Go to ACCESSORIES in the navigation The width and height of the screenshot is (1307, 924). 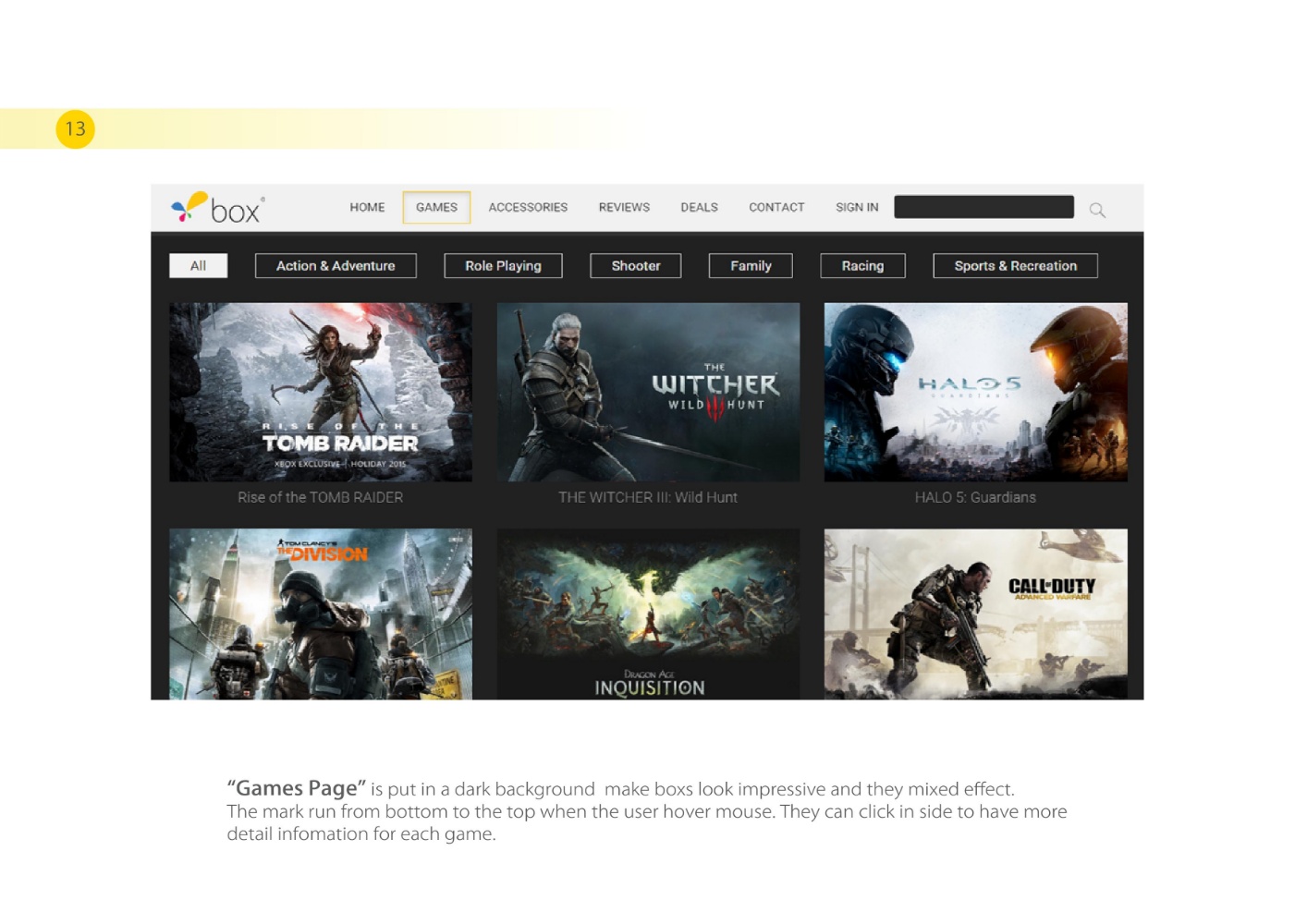pyautogui.click(x=528, y=208)
